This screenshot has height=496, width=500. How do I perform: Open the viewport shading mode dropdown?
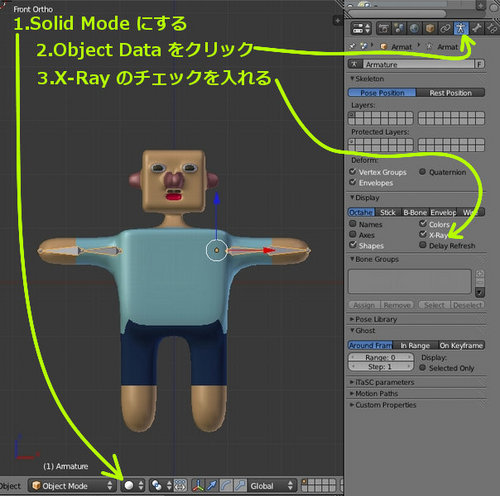134,486
